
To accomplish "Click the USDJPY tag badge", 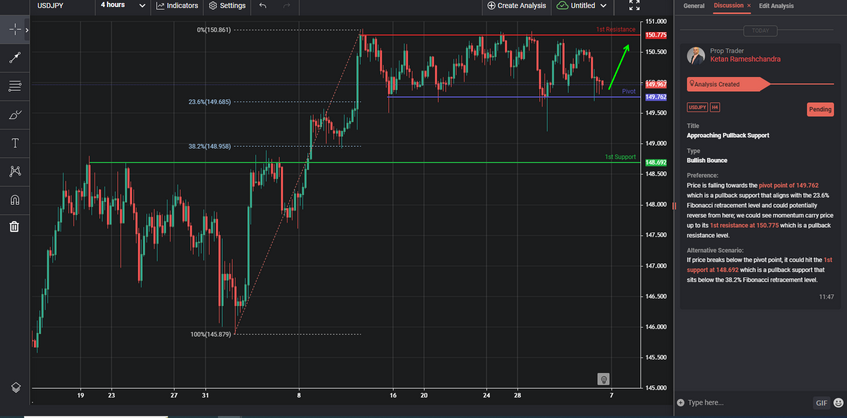I will 697,107.
